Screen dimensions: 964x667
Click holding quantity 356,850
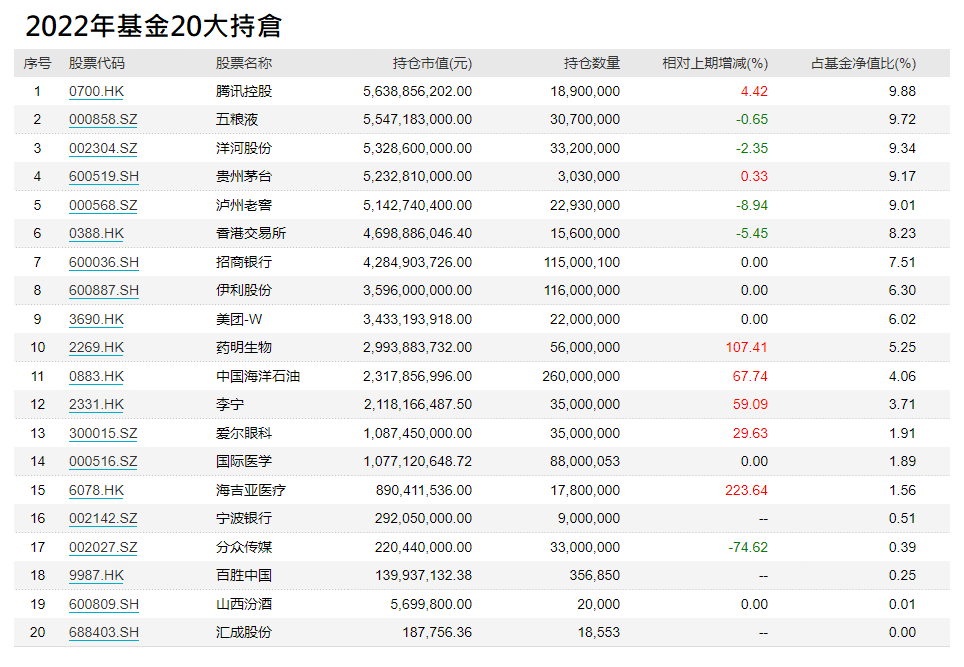coord(595,575)
